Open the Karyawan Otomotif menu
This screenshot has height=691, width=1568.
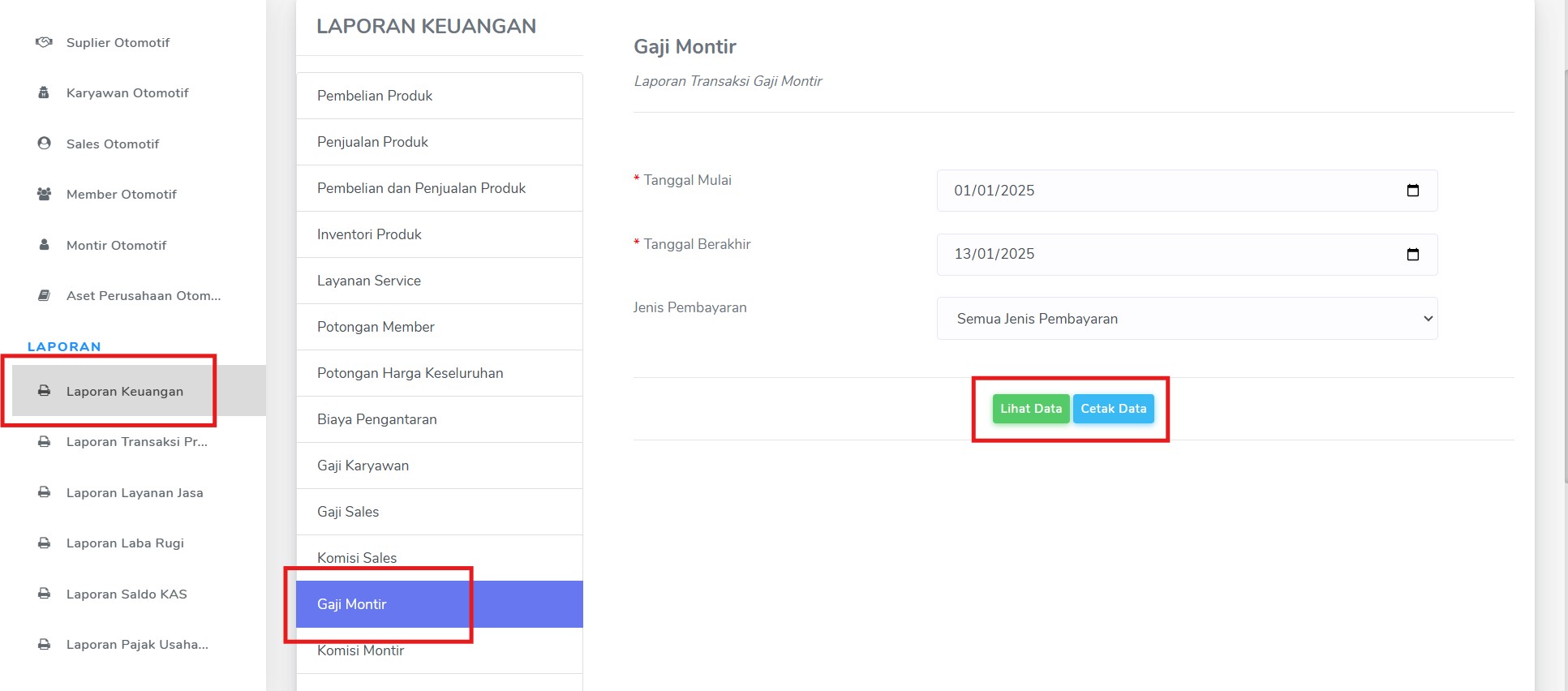[x=127, y=92]
